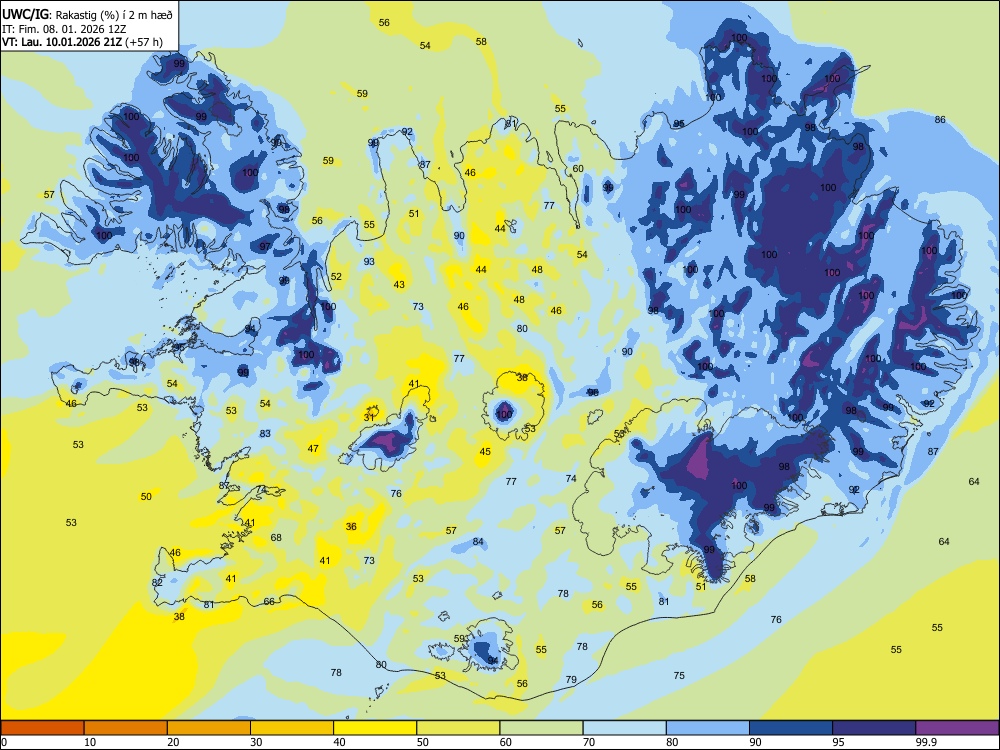Click the humidity value 52 on the map
This screenshot has width=1000, height=750.
tap(336, 276)
